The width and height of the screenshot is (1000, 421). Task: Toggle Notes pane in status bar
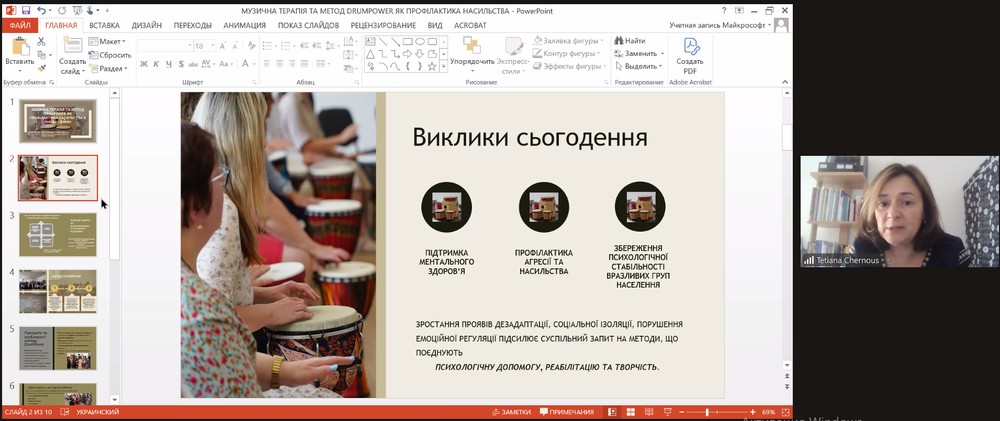point(510,412)
